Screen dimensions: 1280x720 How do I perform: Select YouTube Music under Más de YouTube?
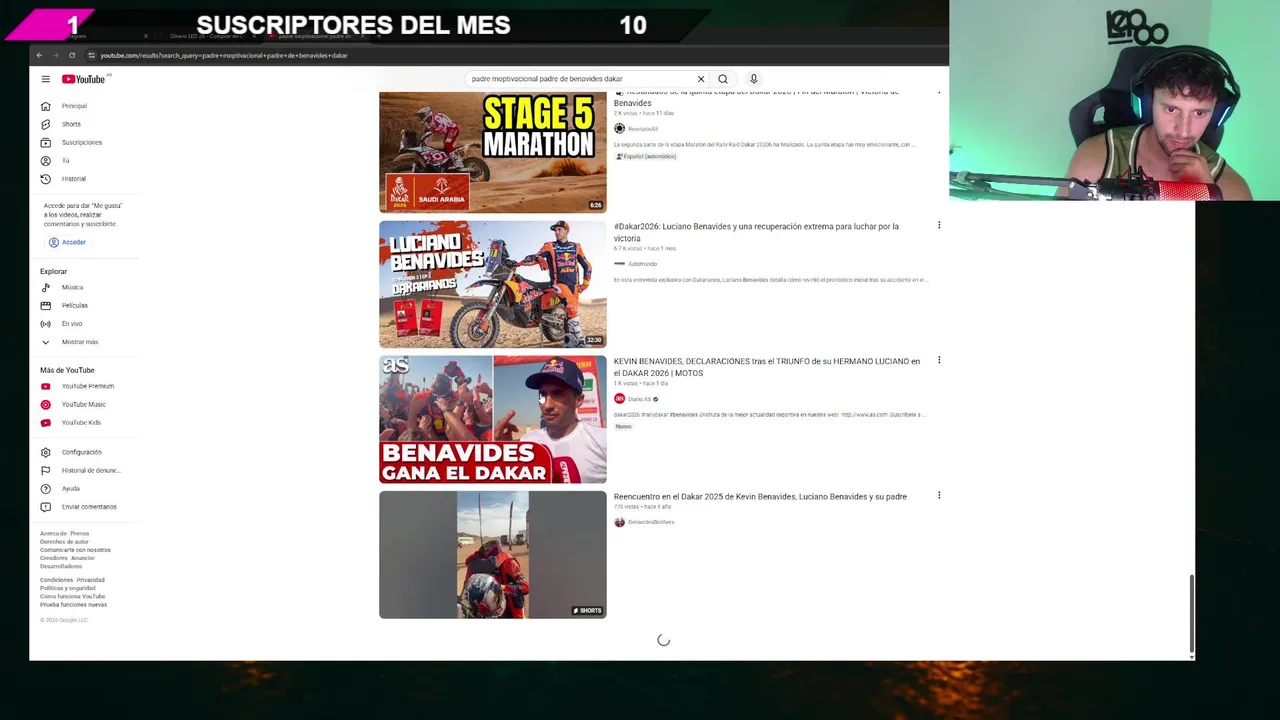[x=84, y=404]
